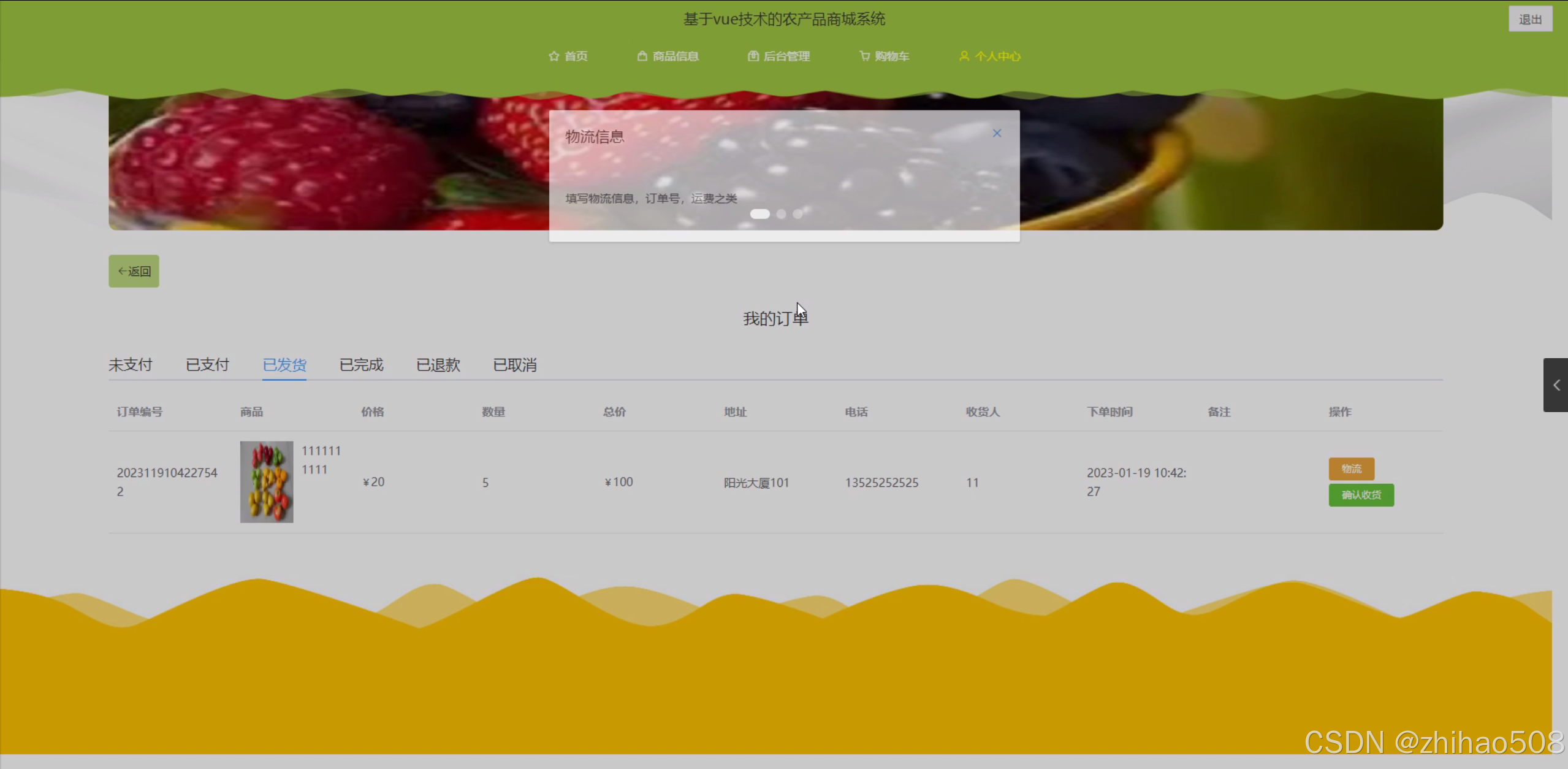
Task: Open 后台管理 via its admin icon
Action: 753,56
